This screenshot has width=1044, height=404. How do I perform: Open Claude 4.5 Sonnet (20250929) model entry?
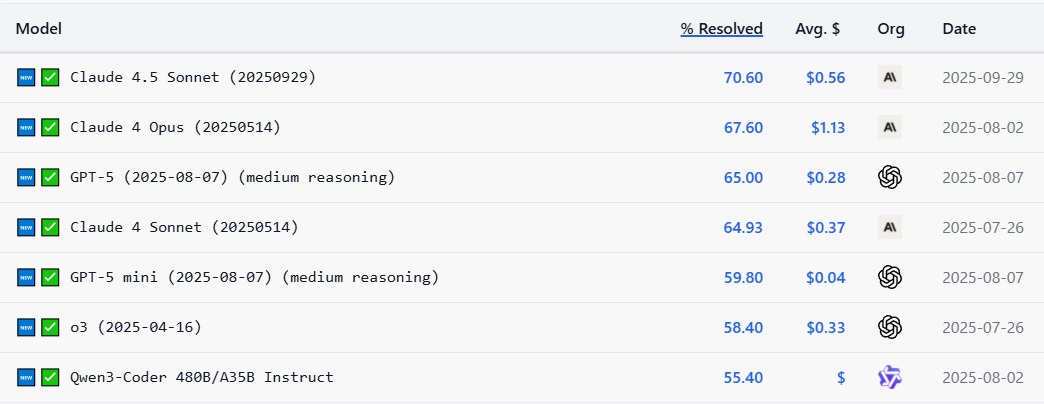click(x=192, y=77)
